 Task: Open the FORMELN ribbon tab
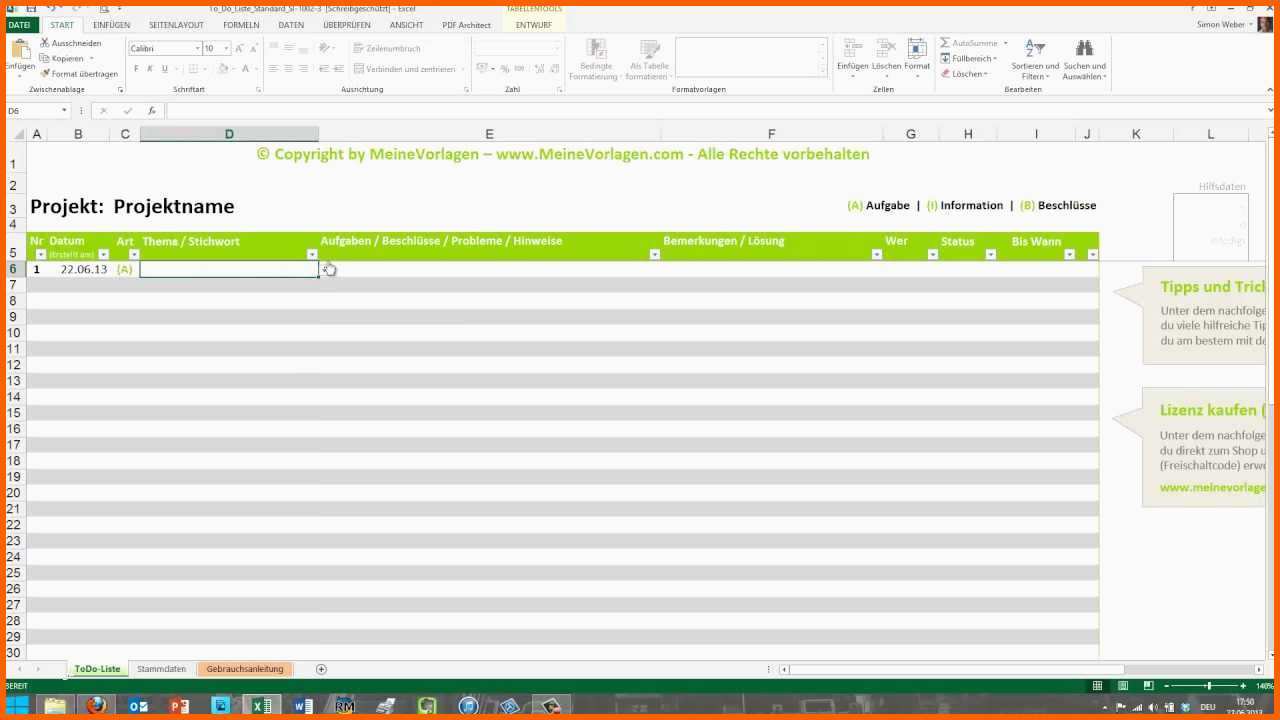click(x=241, y=25)
